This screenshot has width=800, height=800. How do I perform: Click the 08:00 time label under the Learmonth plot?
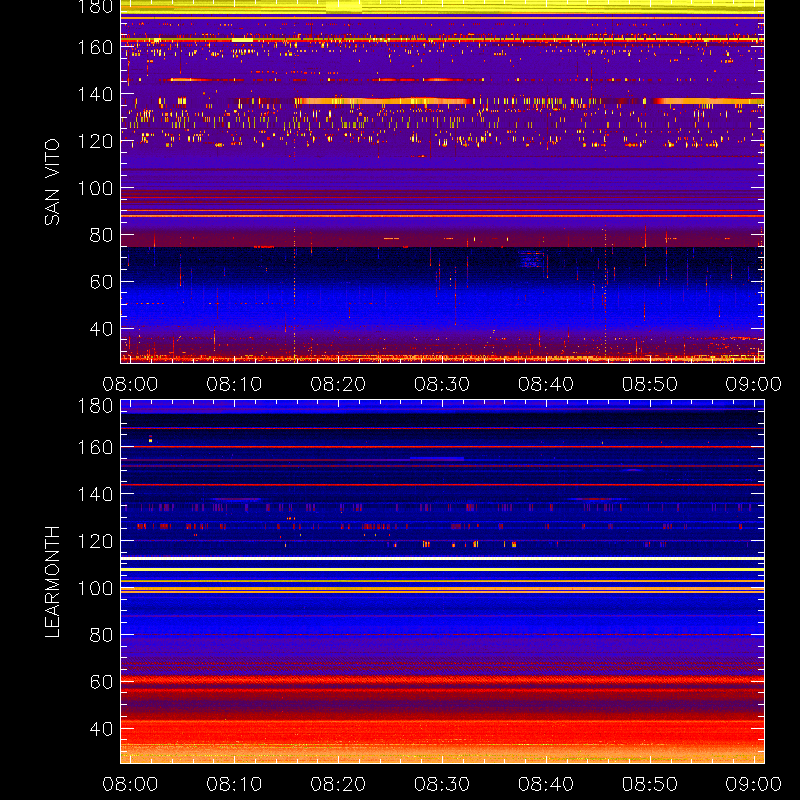pyautogui.click(x=130, y=784)
